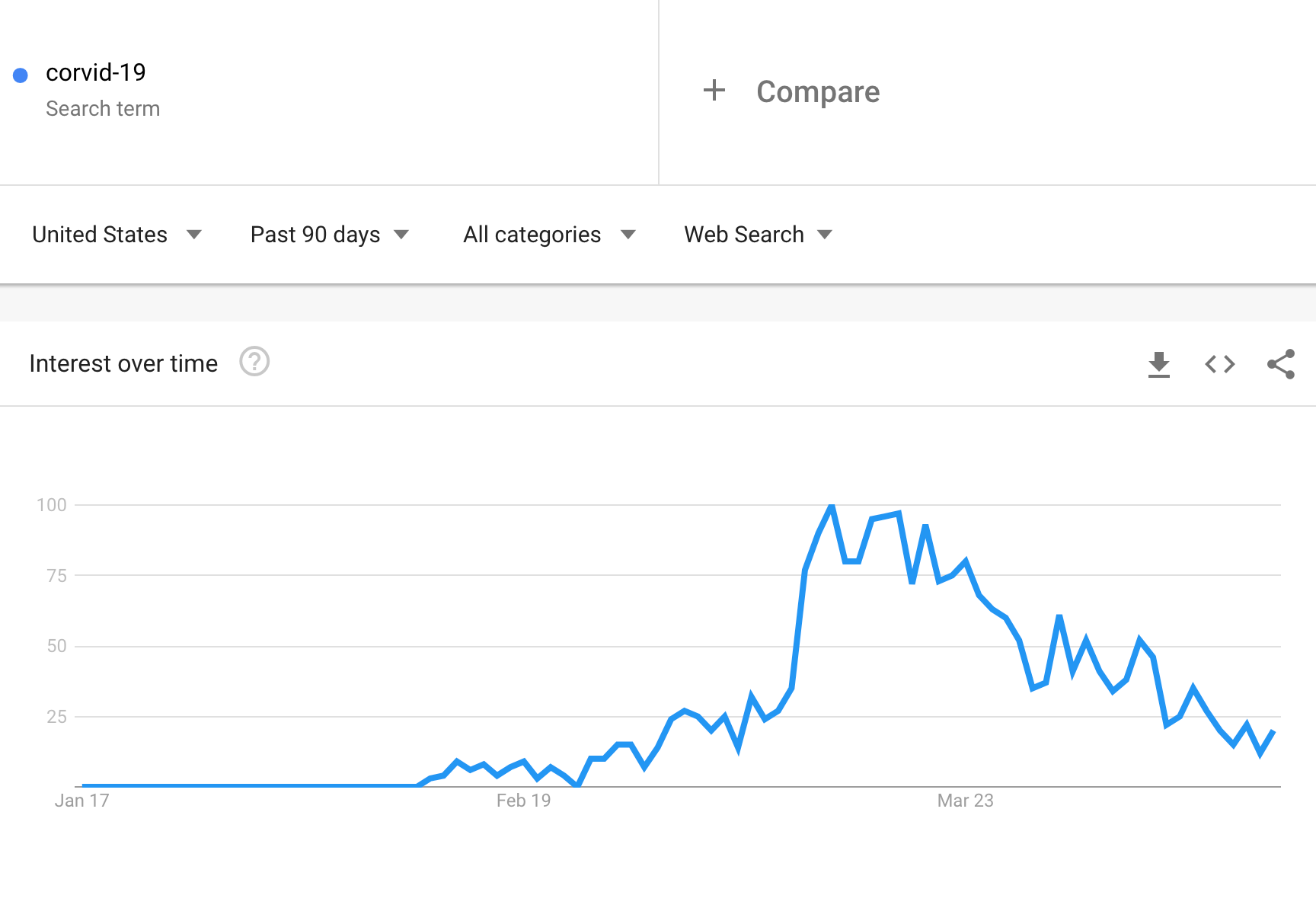The width and height of the screenshot is (1316, 908).
Task: Click the 75 value label on the y-axis
Action: [x=56, y=576]
